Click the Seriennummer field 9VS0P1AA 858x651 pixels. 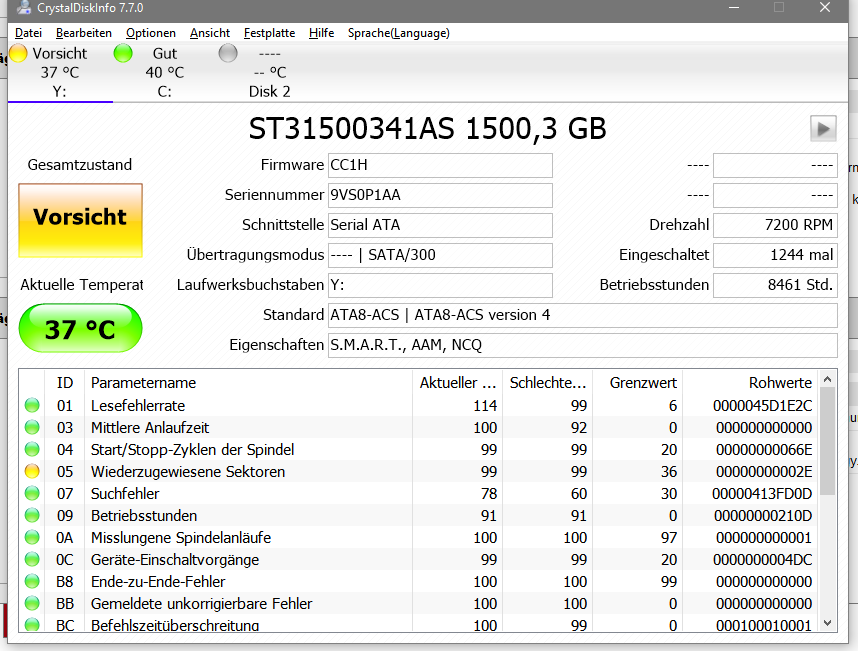(440, 195)
